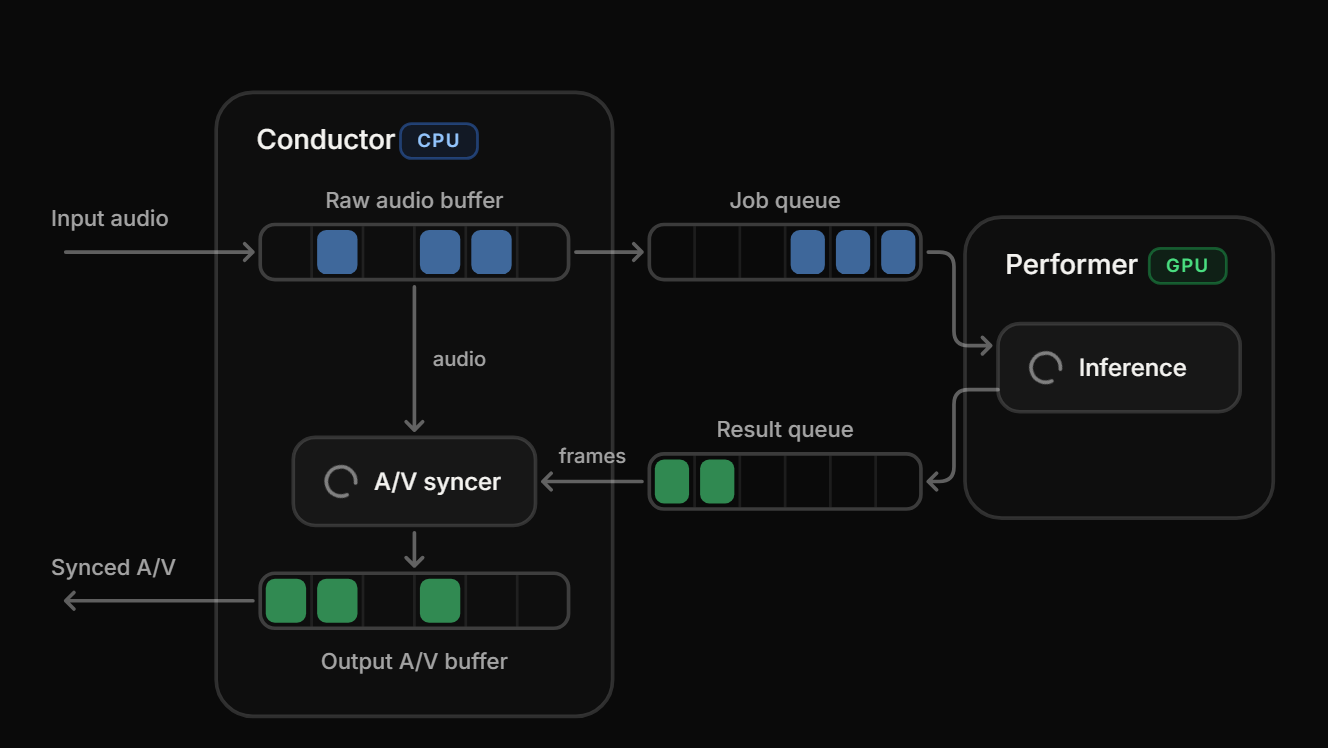Click the Inference label text
The width and height of the screenshot is (1328, 748).
click(x=1132, y=368)
